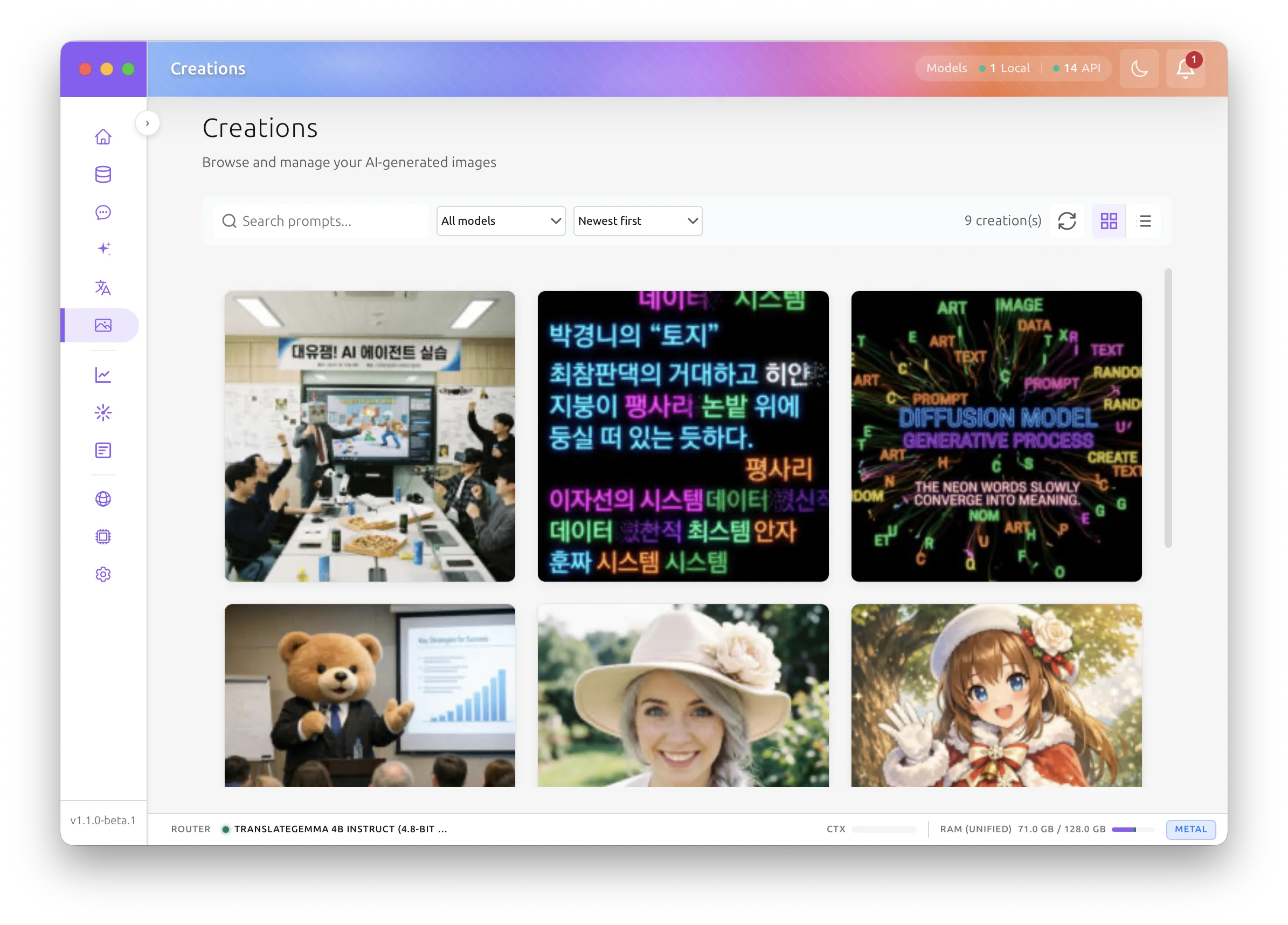This screenshot has width=1288, height=925.
Task: Expand the collapsed sidebar with the chevron
Action: coord(148,123)
